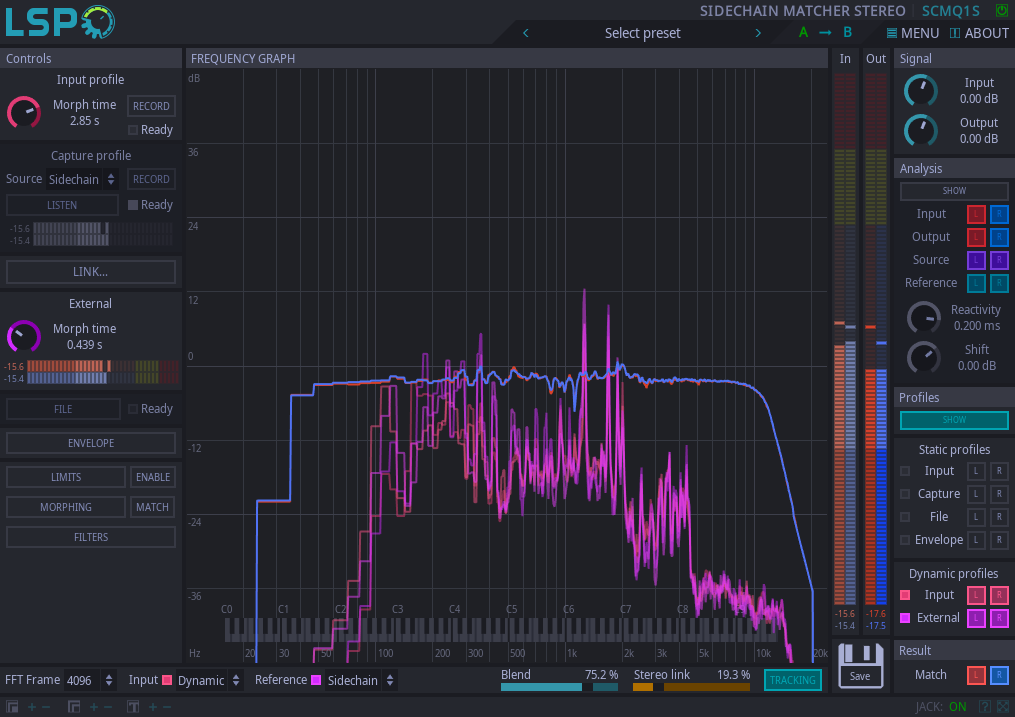Click the FFT Frame stepper arrows

point(109,680)
